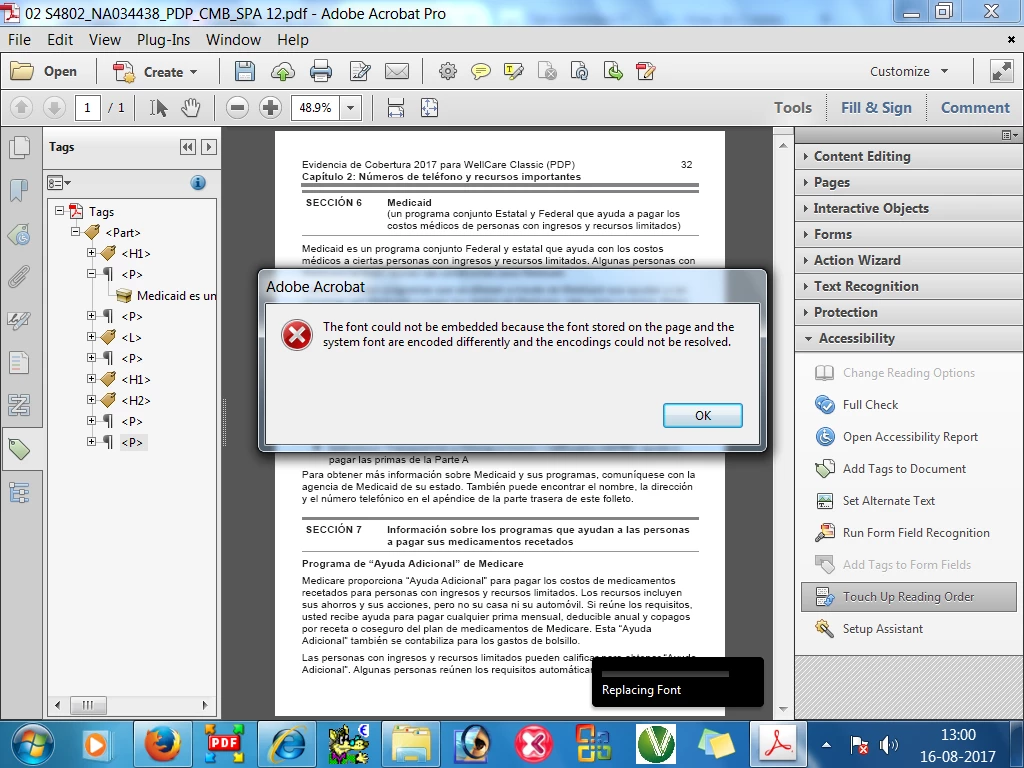Click the Open folder toolbar button
This screenshot has height=768, width=1024.
click(x=44, y=71)
